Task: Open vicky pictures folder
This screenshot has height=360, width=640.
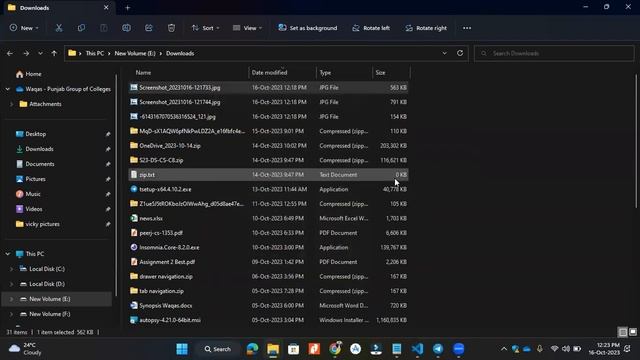Action: (x=38, y=224)
